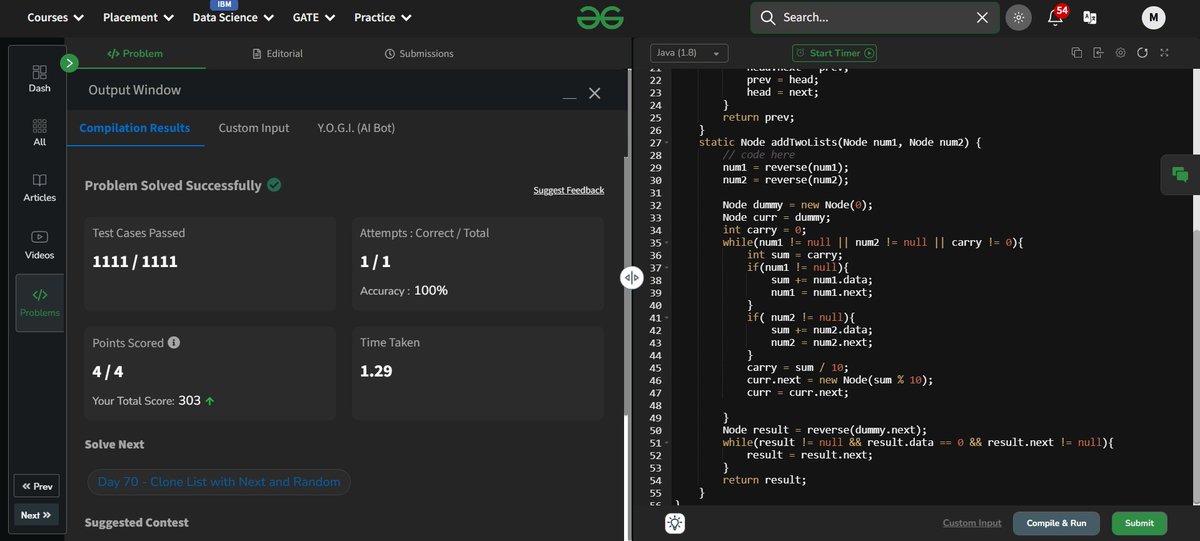1200x541 pixels.
Task: Open the Data Science dropdown
Action: pyautogui.click(x=232, y=17)
